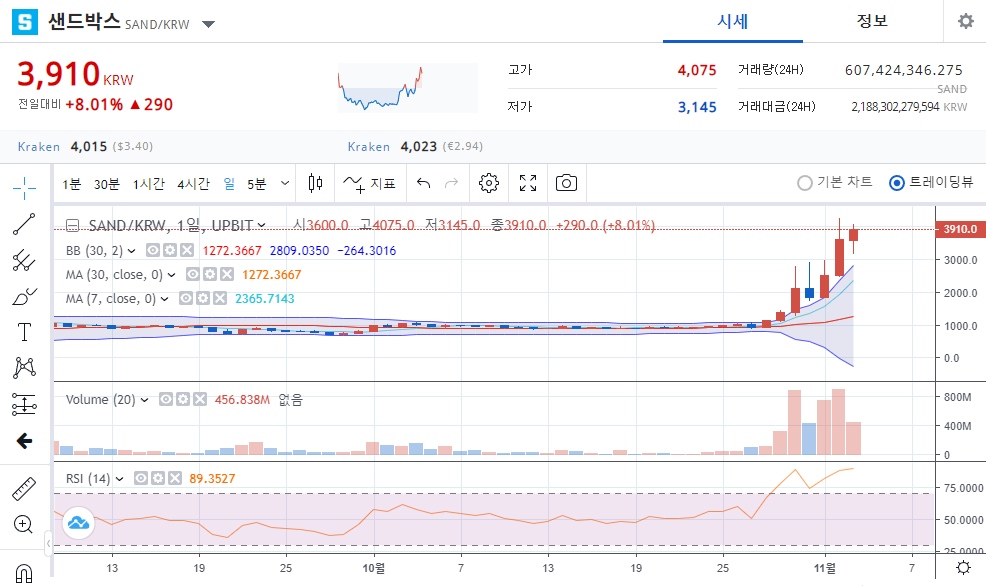Select the brush drawing tool
Screen dimensions: 986x586
click(24, 296)
